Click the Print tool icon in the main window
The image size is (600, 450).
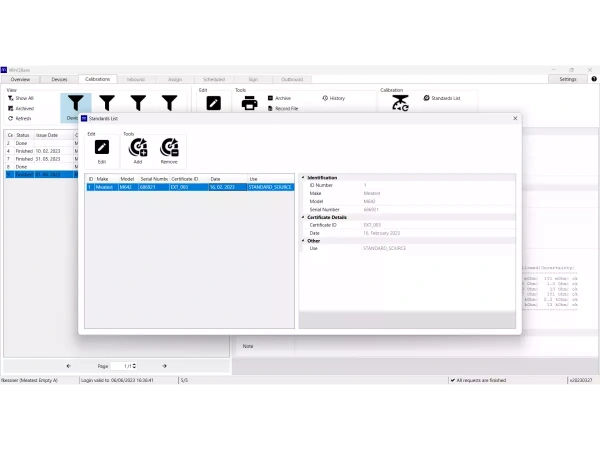pos(249,103)
